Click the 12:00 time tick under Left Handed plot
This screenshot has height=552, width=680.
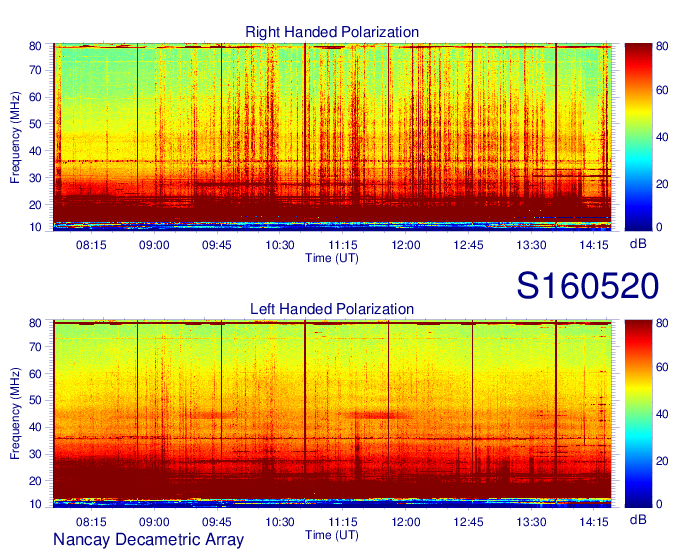405,522
